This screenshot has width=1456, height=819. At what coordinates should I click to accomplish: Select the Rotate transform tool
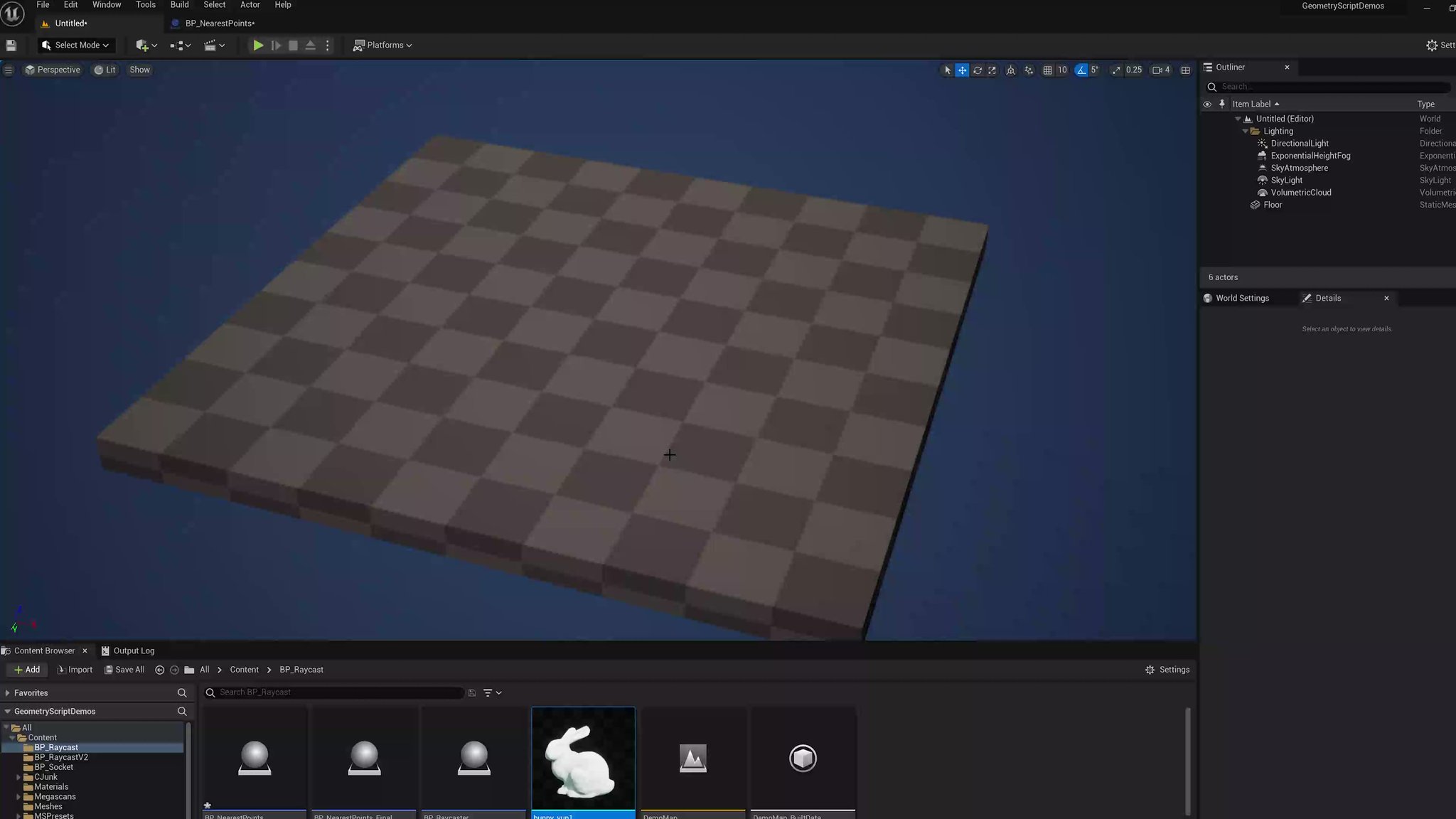[978, 70]
